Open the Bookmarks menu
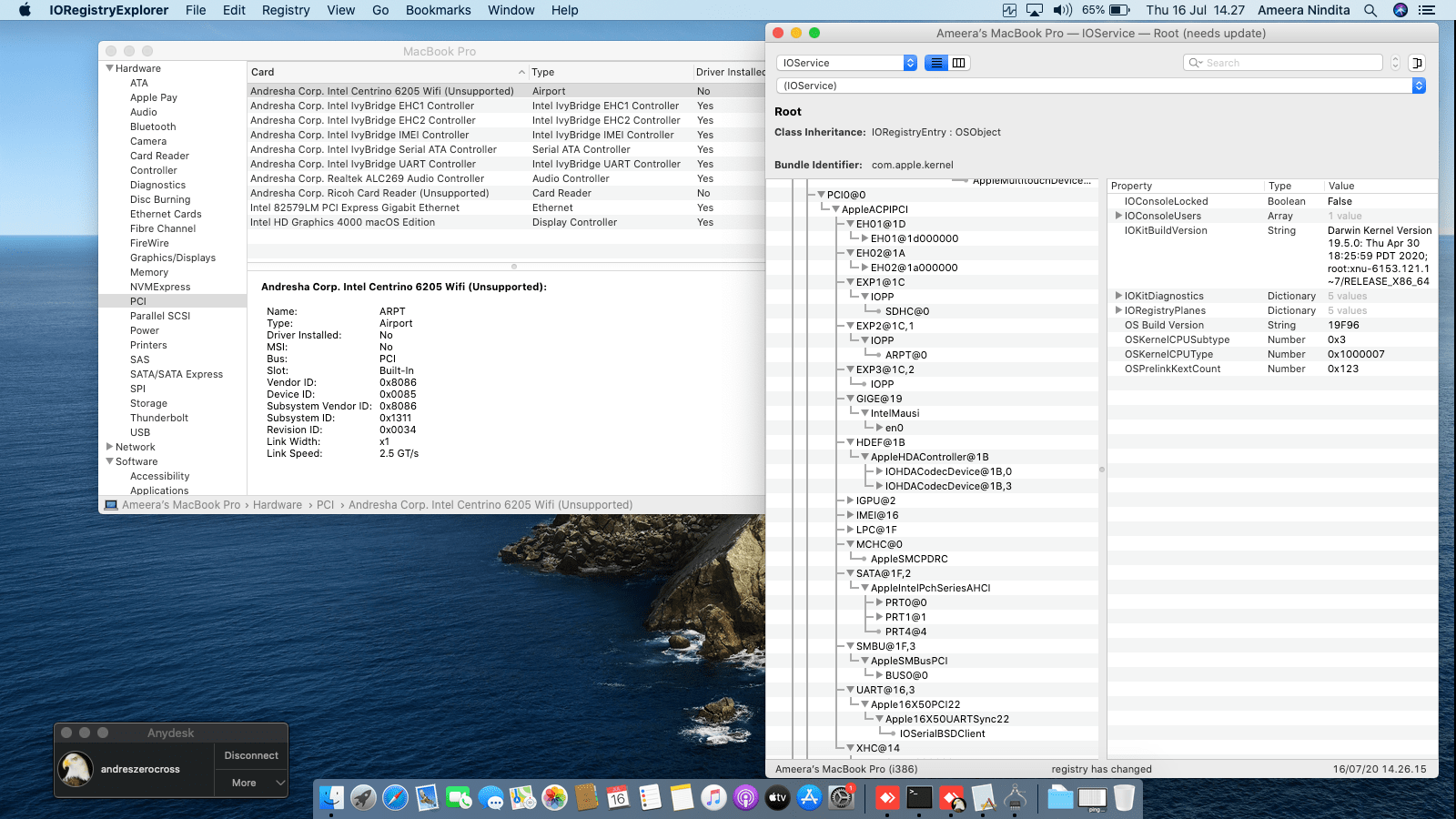The width and height of the screenshot is (1456, 819). pos(438,10)
